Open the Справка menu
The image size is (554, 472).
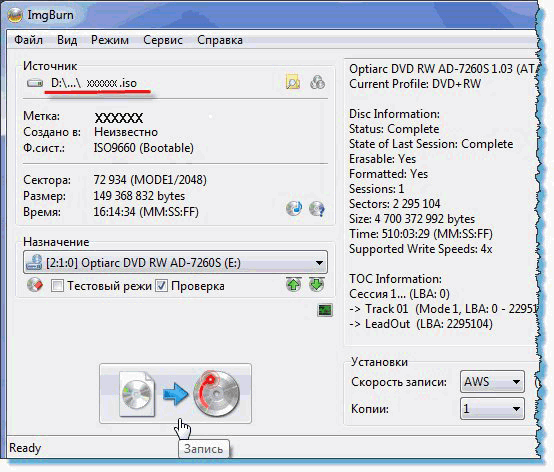(x=220, y=40)
